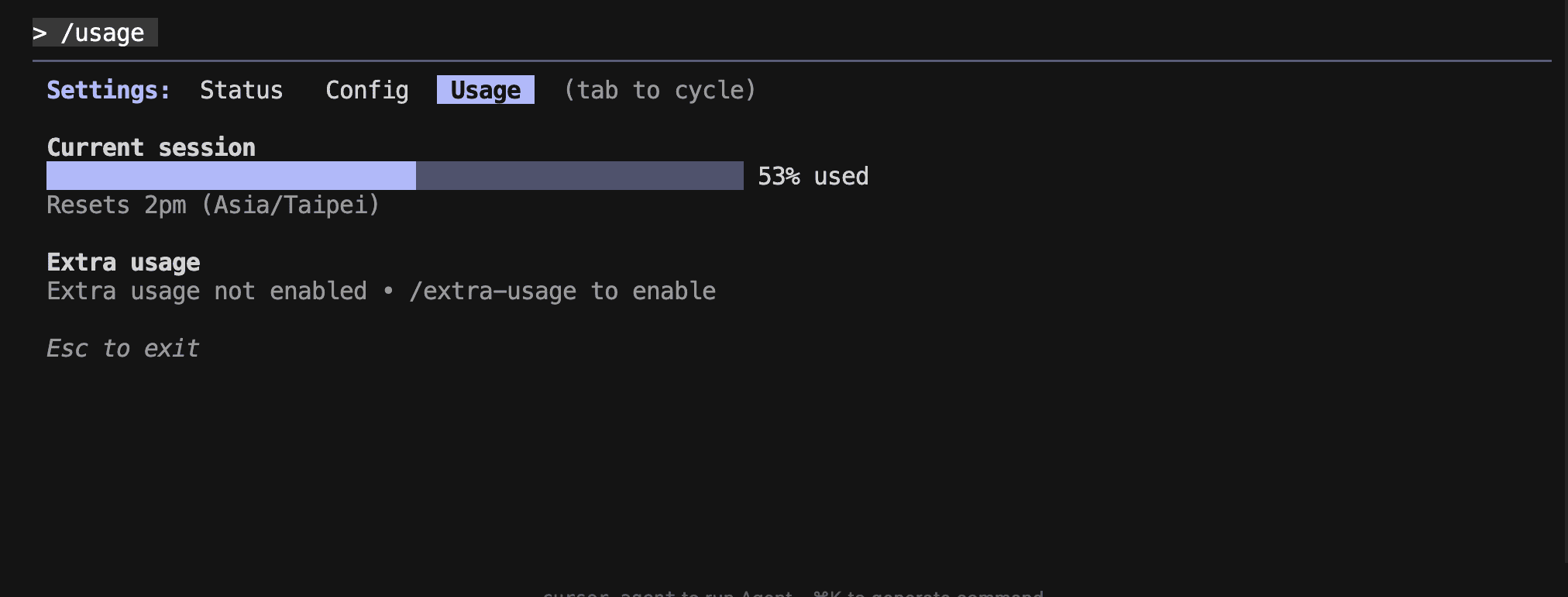Click the "cursor-agent to run Agent" hint at the bottom
The width and height of the screenshot is (1568, 597).
[668, 593]
